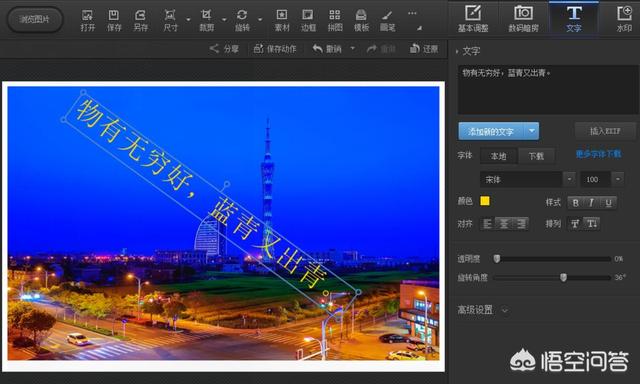Open a file with the 打开 icon
This screenshot has width=640, height=384.
coord(87,20)
